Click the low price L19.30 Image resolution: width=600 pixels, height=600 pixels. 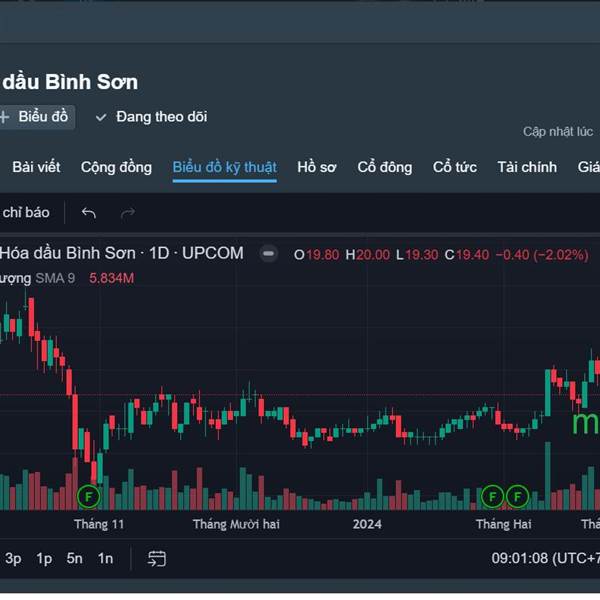click(417, 255)
